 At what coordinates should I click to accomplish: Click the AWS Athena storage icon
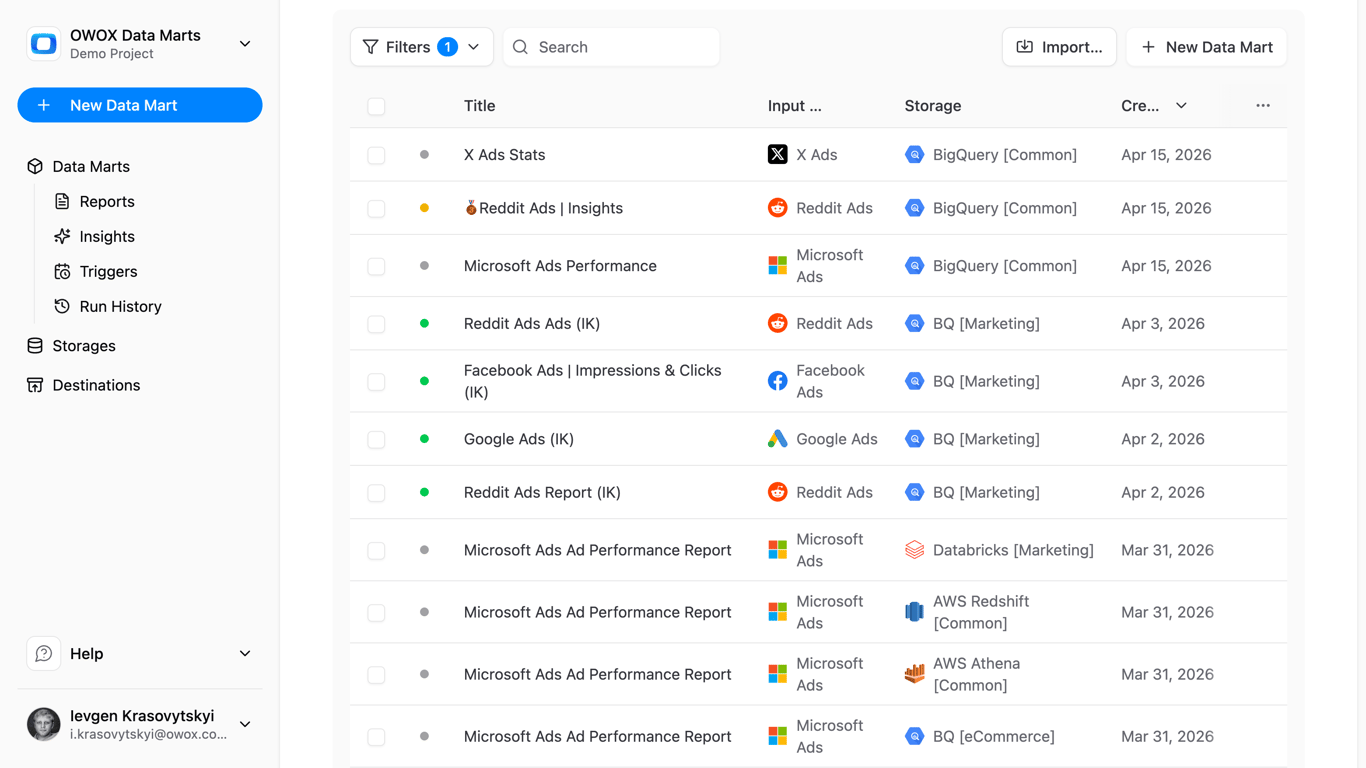914,674
